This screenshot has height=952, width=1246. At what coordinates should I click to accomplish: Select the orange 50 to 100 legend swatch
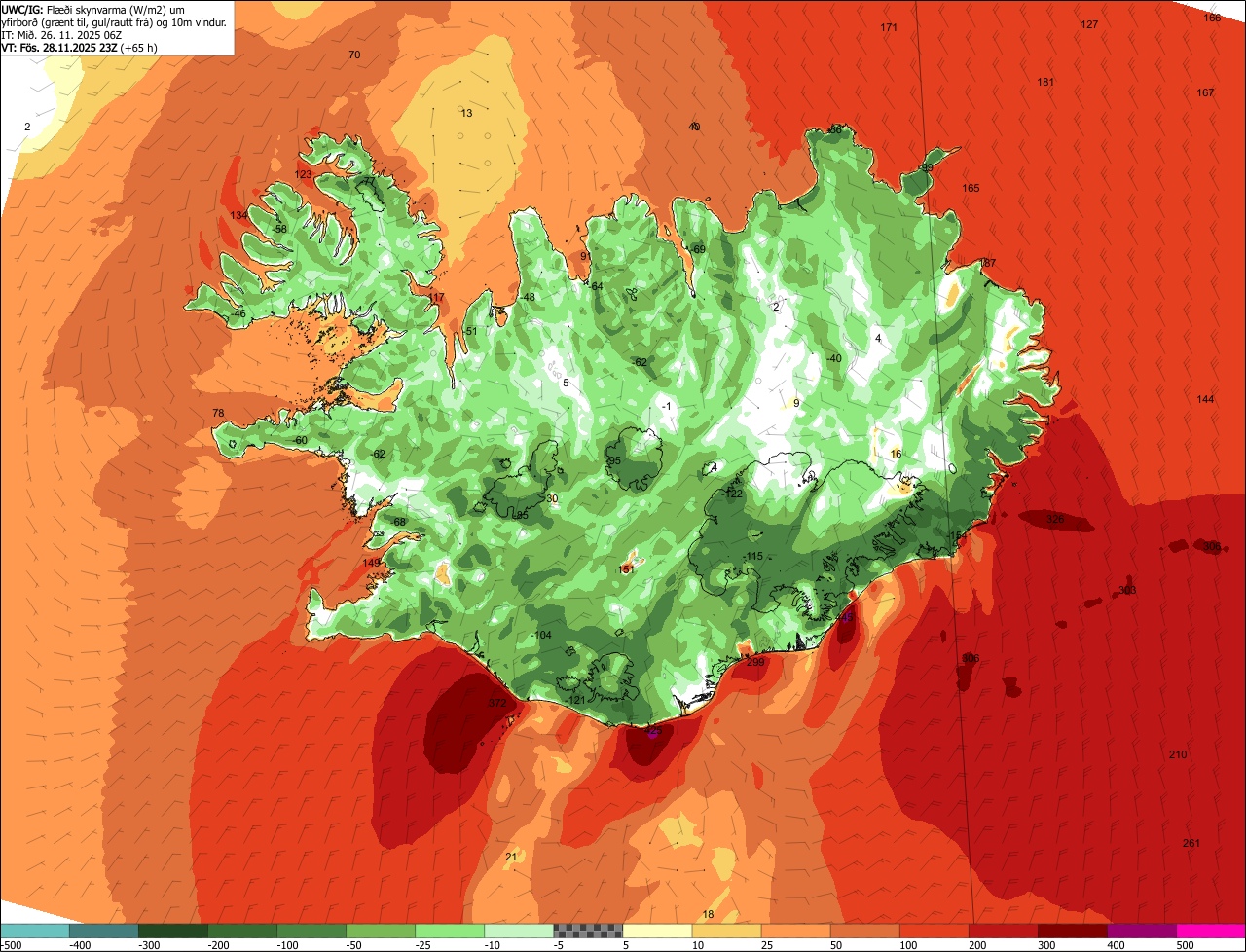[864, 931]
